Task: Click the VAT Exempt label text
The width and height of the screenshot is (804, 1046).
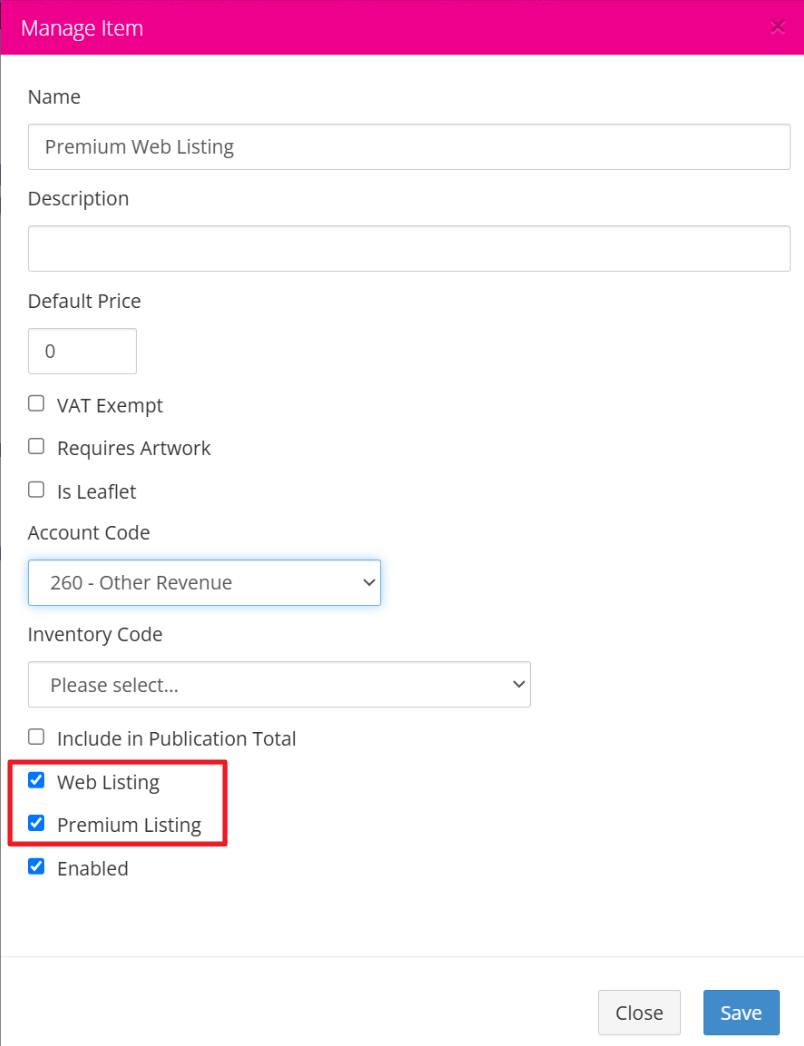Action: (x=110, y=406)
